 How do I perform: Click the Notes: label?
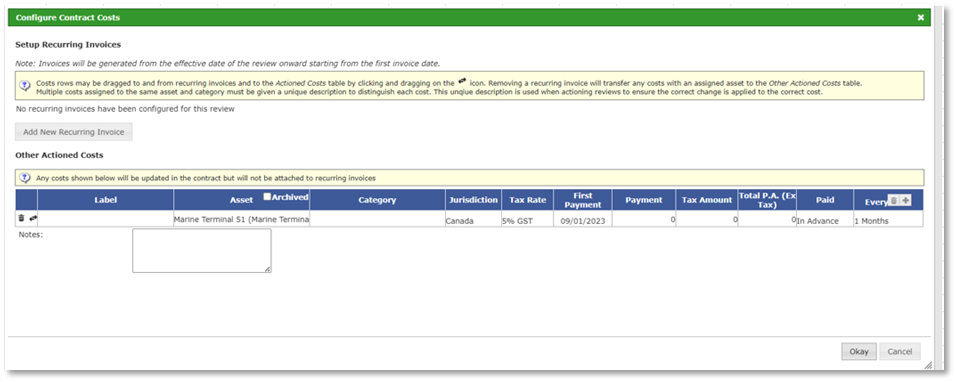30,234
